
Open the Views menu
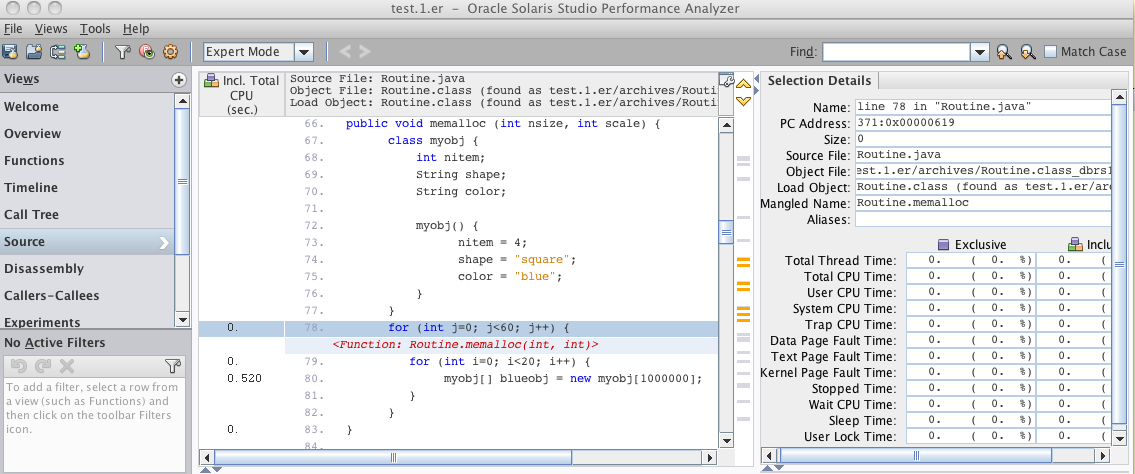coord(51,29)
